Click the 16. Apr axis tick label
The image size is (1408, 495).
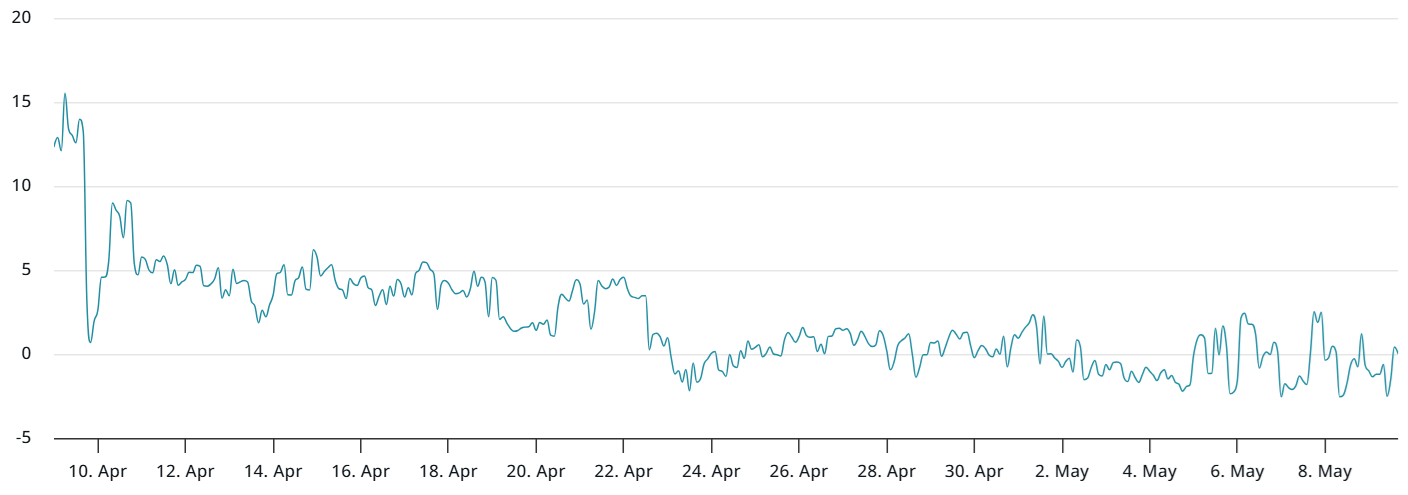point(361,471)
